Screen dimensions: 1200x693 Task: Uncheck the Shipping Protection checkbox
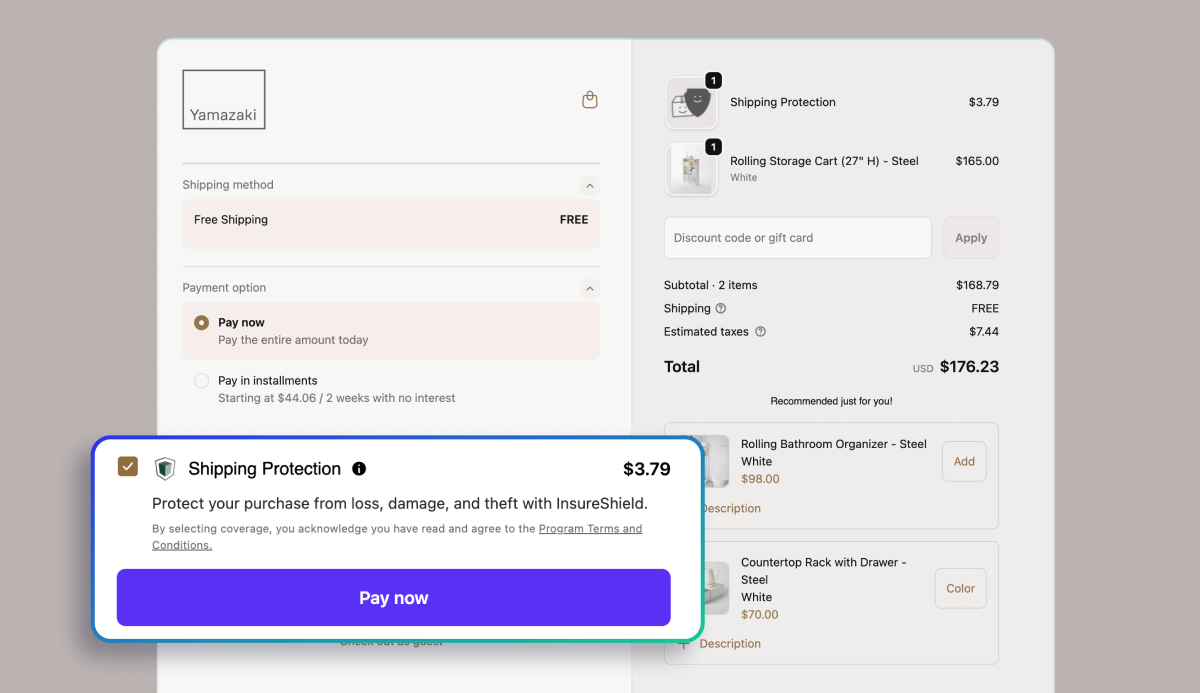point(128,467)
